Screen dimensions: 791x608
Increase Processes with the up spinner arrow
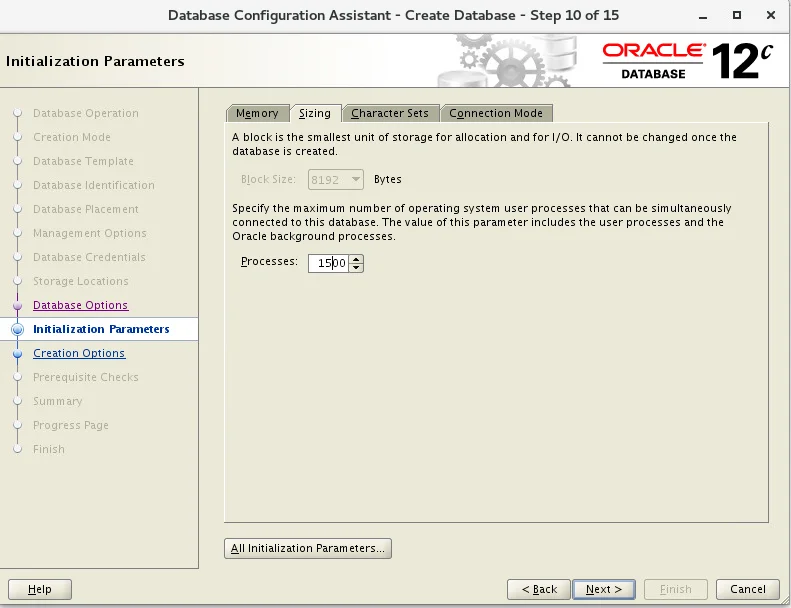click(x=356, y=259)
